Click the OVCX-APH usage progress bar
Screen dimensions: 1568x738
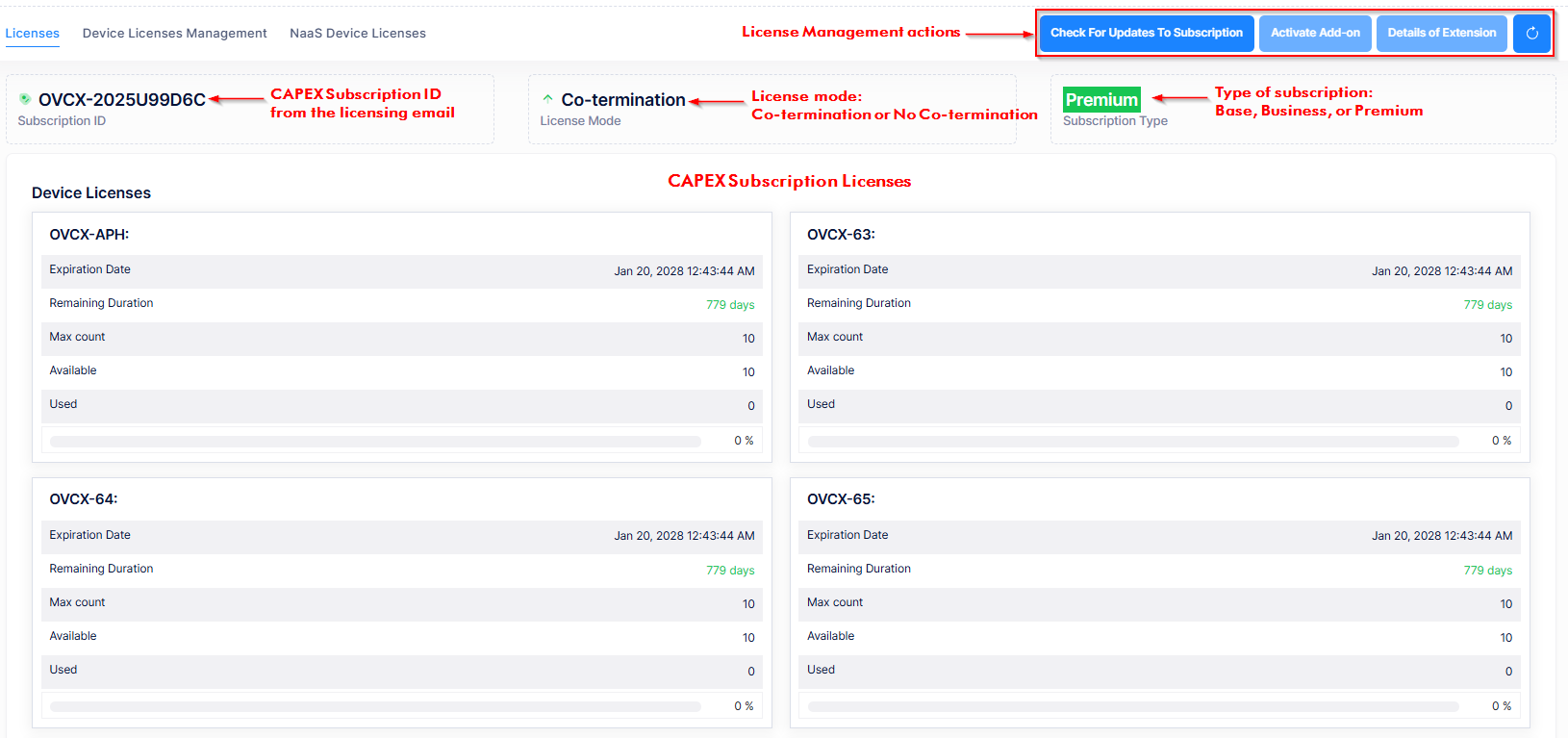click(375, 442)
